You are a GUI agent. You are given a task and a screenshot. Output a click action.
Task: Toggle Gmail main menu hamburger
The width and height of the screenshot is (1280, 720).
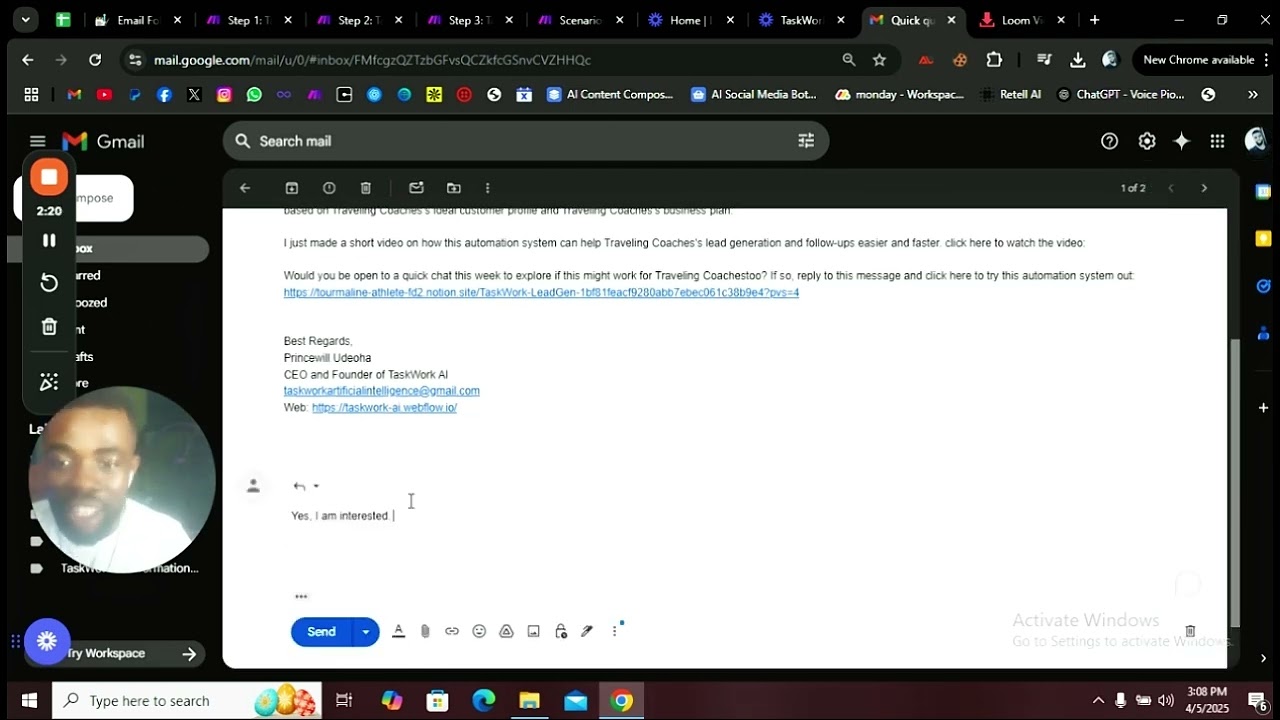(37, 141)
